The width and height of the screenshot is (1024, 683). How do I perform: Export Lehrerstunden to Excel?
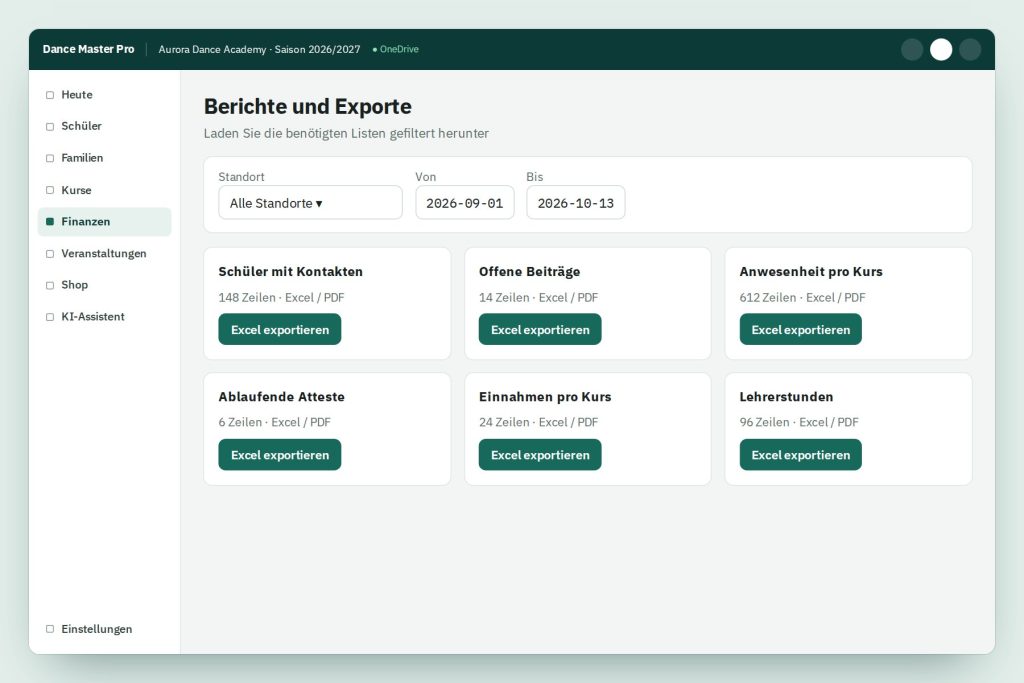tap(801, 455)
